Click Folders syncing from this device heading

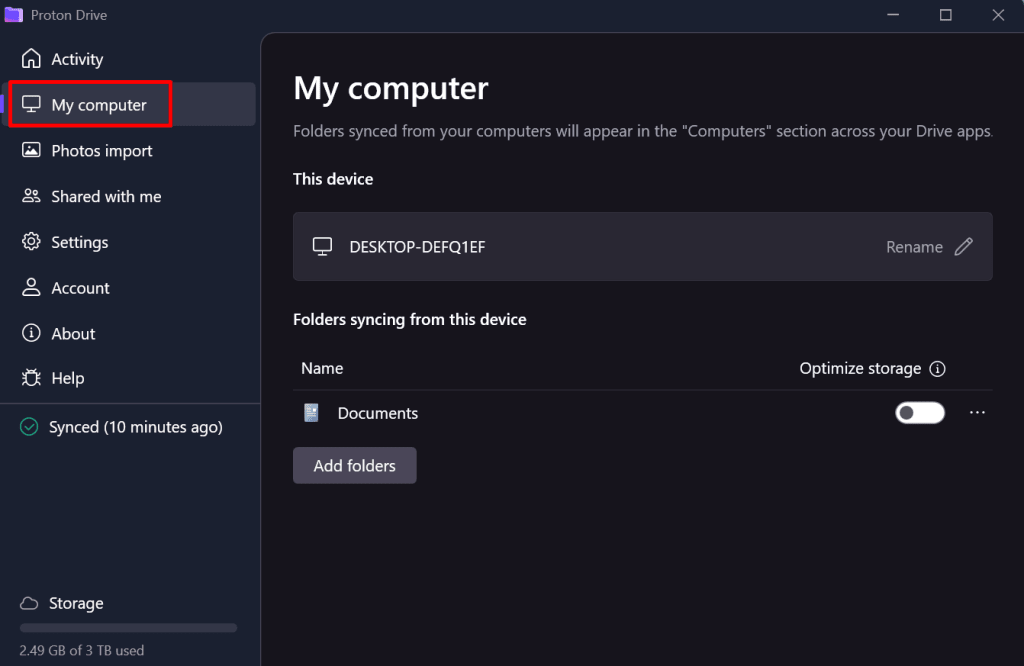click(409, 319)
